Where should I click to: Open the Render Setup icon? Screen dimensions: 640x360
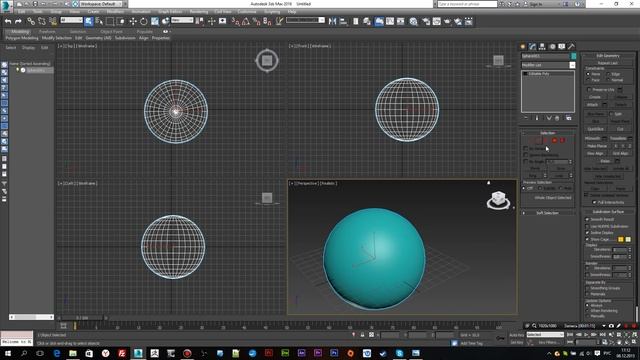tap(426, 21)
